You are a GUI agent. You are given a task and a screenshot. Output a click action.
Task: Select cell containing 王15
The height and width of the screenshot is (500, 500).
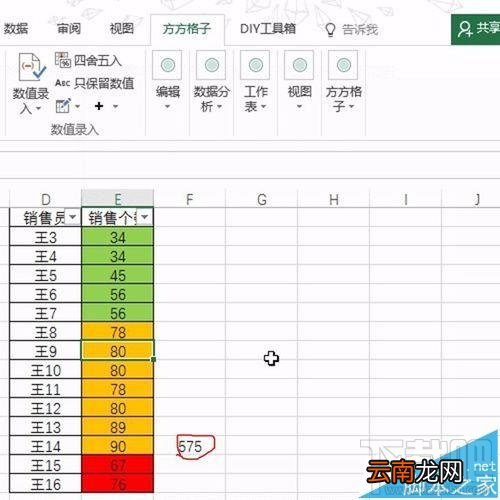46,465
